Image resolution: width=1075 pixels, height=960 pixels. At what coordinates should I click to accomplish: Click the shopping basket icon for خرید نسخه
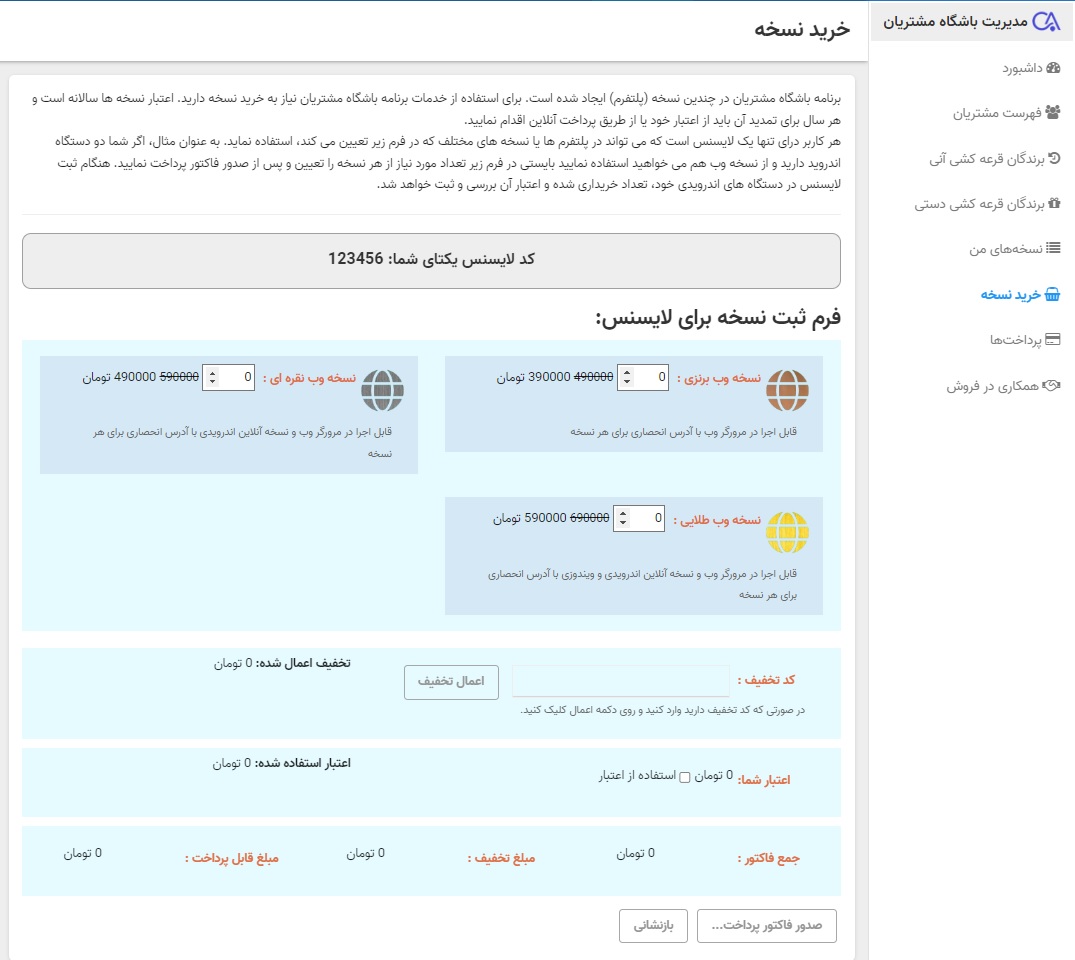tap(1052, 294)
